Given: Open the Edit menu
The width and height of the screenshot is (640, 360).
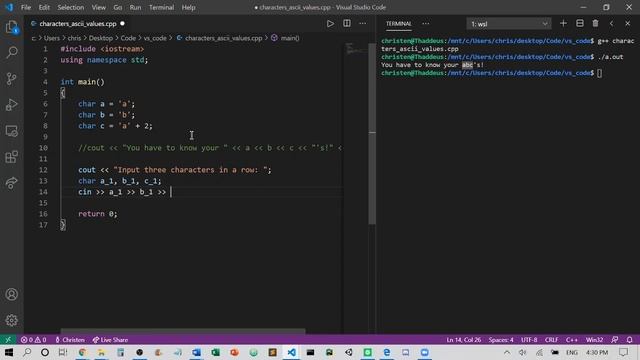Looking at the screenshot, I should tap(44, 7).
